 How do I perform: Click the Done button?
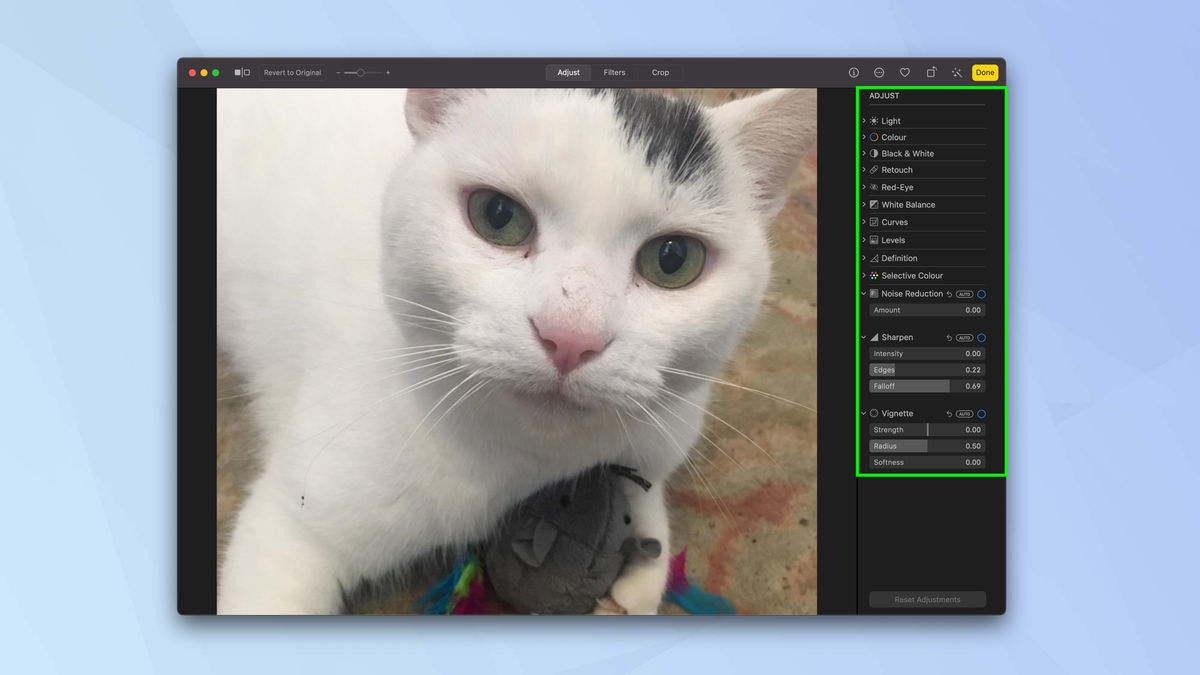click(x=985, y=72)
